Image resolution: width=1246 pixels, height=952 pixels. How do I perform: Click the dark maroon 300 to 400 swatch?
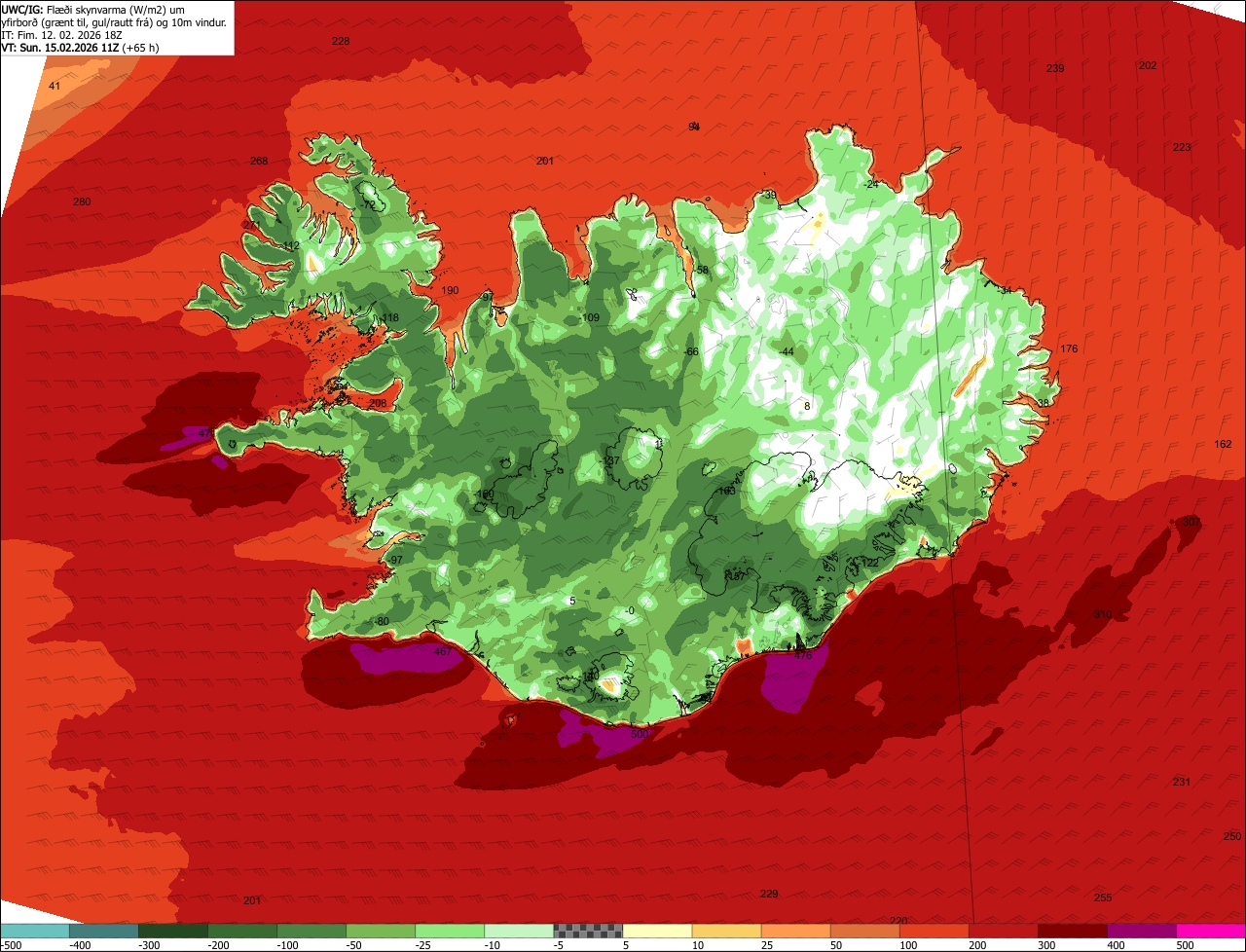[1073, 931]
